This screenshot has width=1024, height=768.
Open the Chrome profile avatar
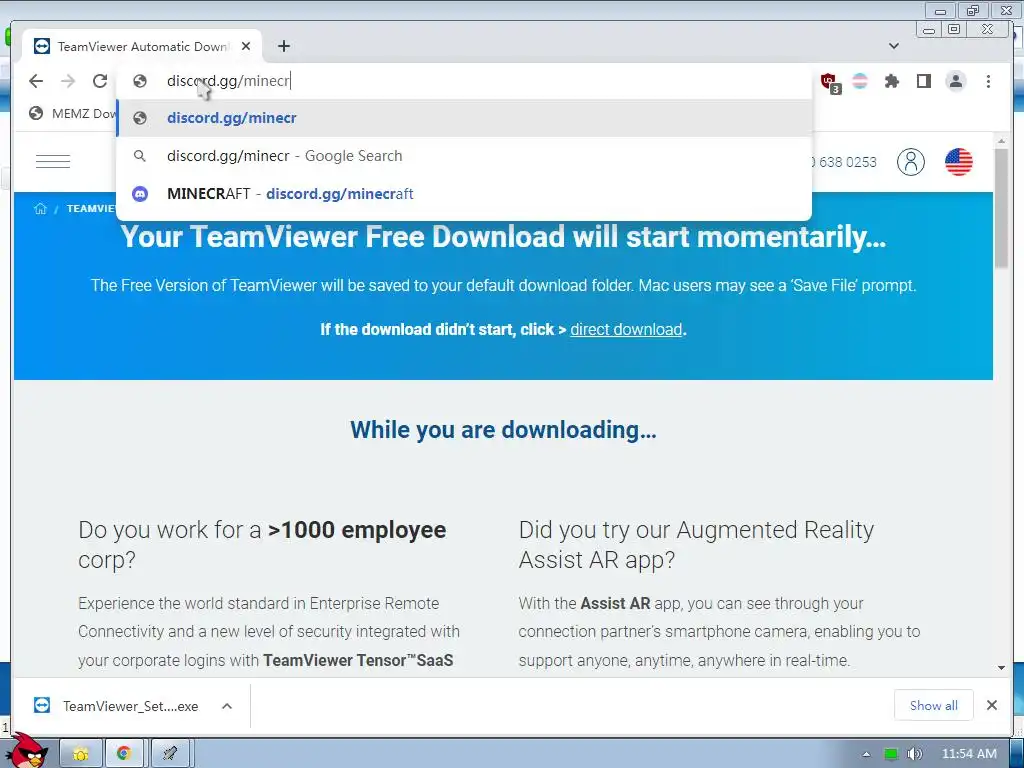(955, 81)
